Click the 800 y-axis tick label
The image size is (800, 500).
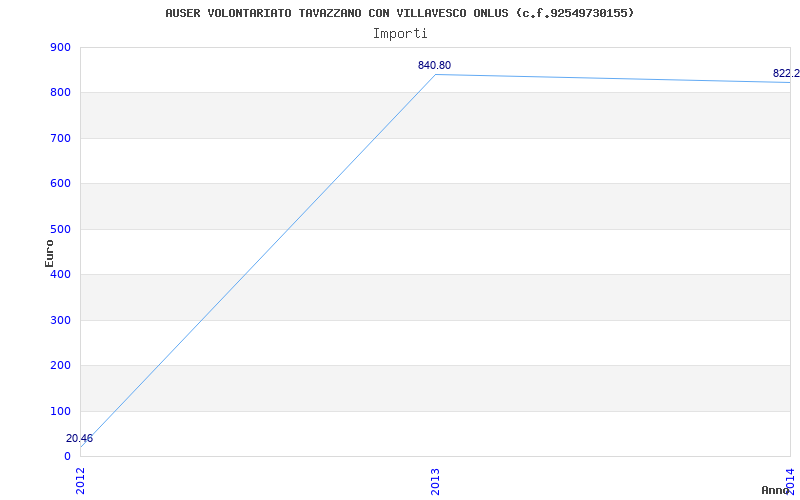60,93
